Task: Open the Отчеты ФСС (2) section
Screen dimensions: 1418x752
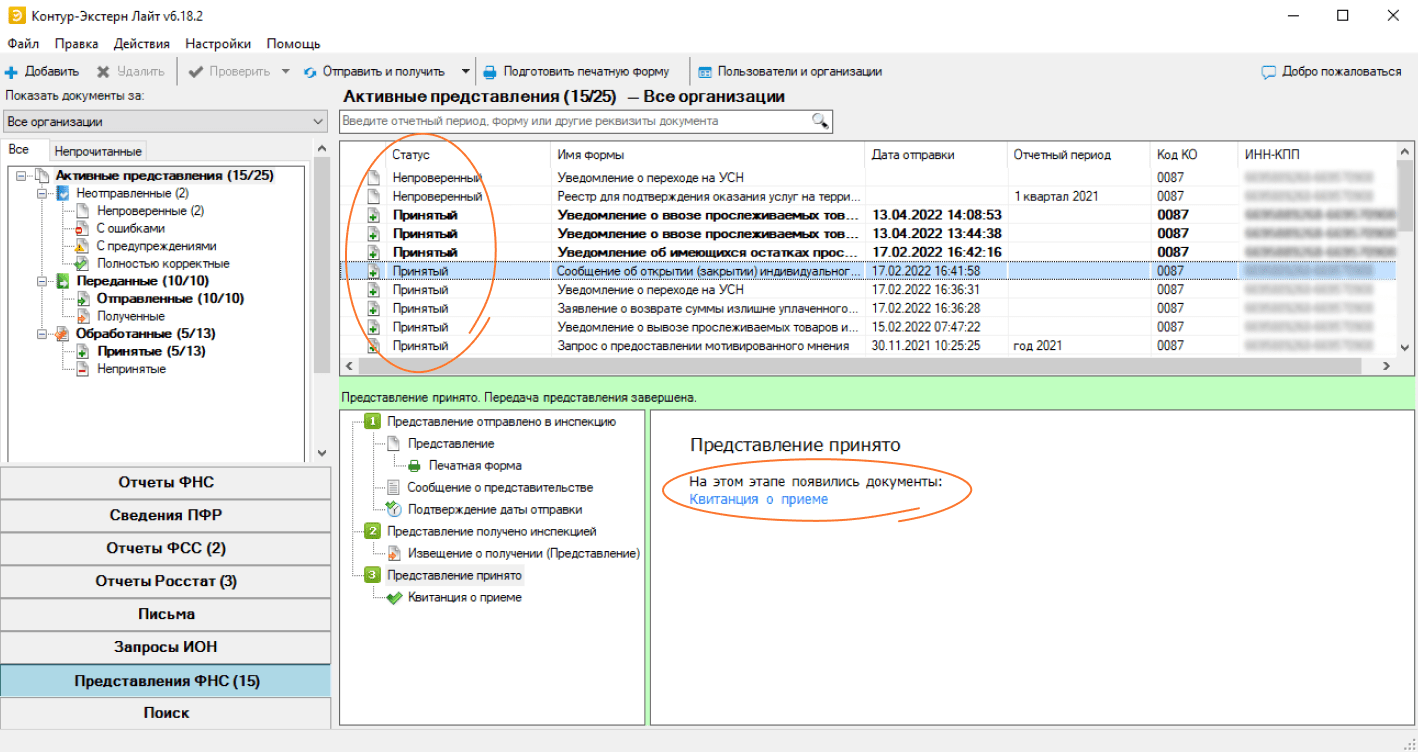Action: click(165, 548)
